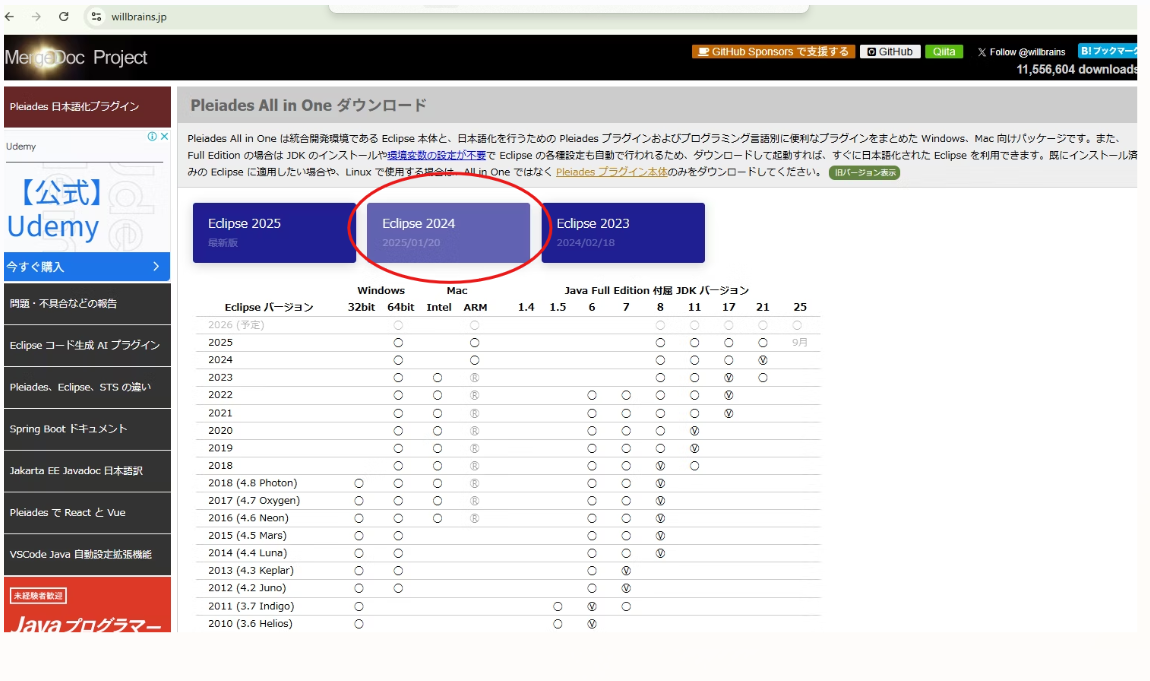The width and height of the screenshot is (1150, 681).
Task: Close the Udemy ad with X icon
Action: tap(164, 136)
